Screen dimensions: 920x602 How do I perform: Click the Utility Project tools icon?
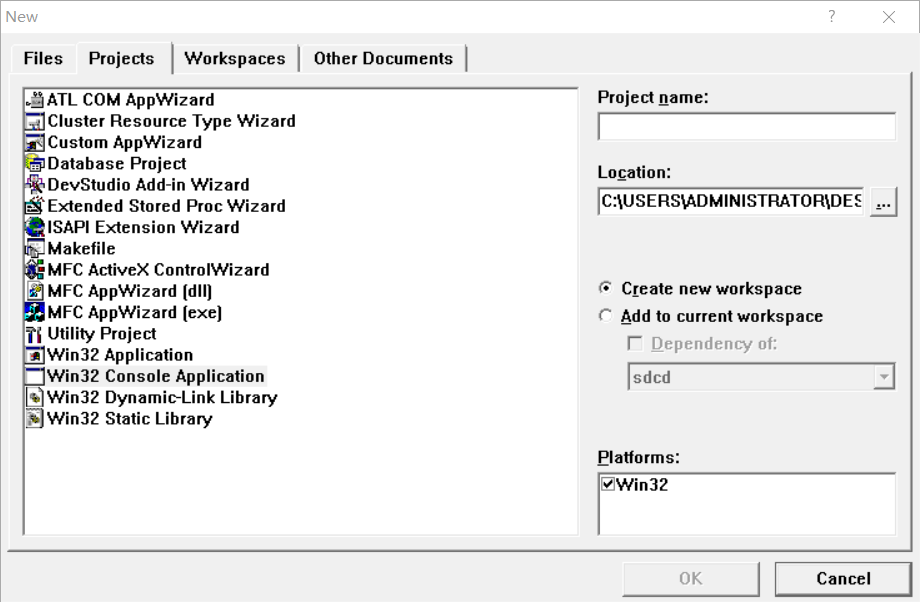tap(35, 333)
